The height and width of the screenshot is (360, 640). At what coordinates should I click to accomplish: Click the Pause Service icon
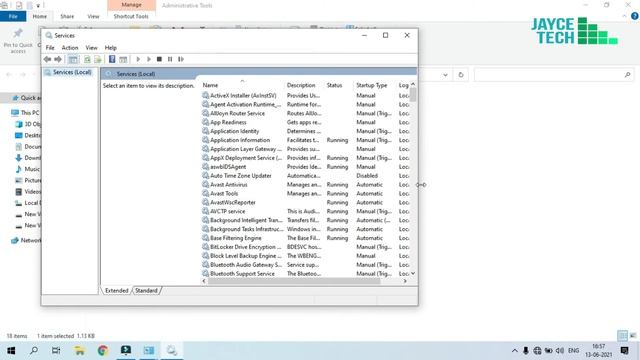point(170,60)
